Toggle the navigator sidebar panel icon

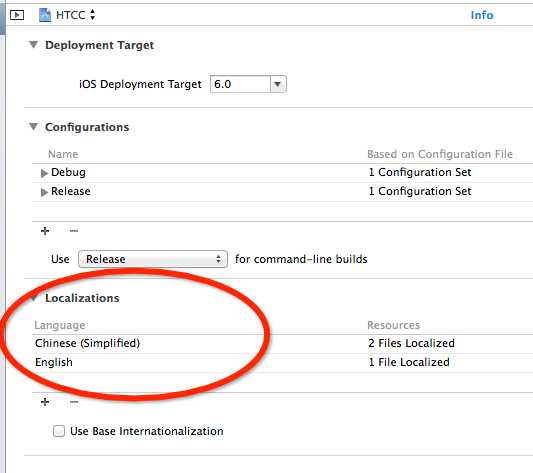pos(17,15)
